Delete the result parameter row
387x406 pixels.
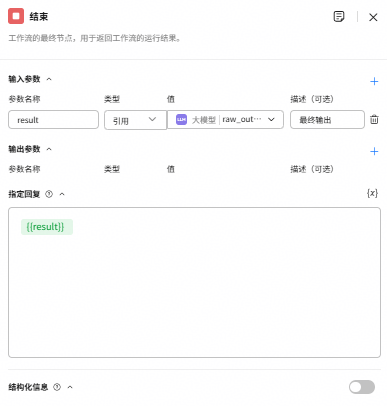[374, 119]
